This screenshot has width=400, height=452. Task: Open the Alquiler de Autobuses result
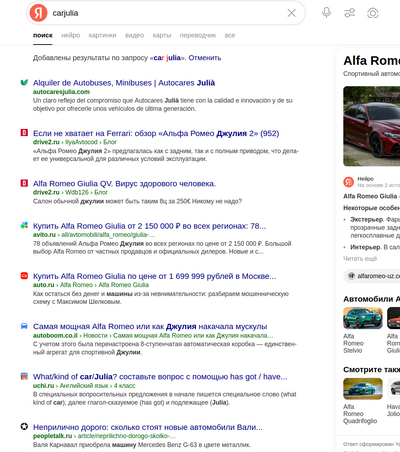pyautogui.click(x=124, y=83)
